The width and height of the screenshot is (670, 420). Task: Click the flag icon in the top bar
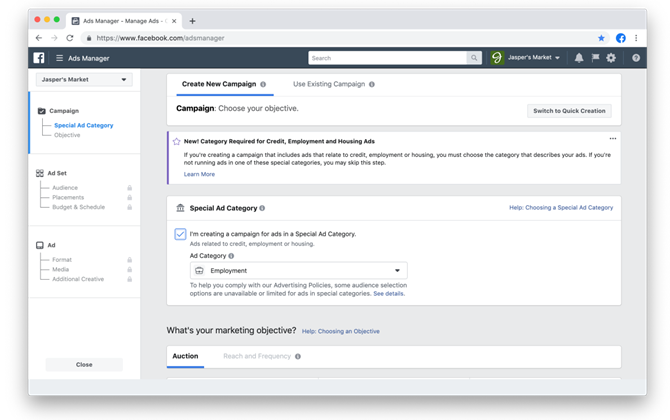click(595, 58)
